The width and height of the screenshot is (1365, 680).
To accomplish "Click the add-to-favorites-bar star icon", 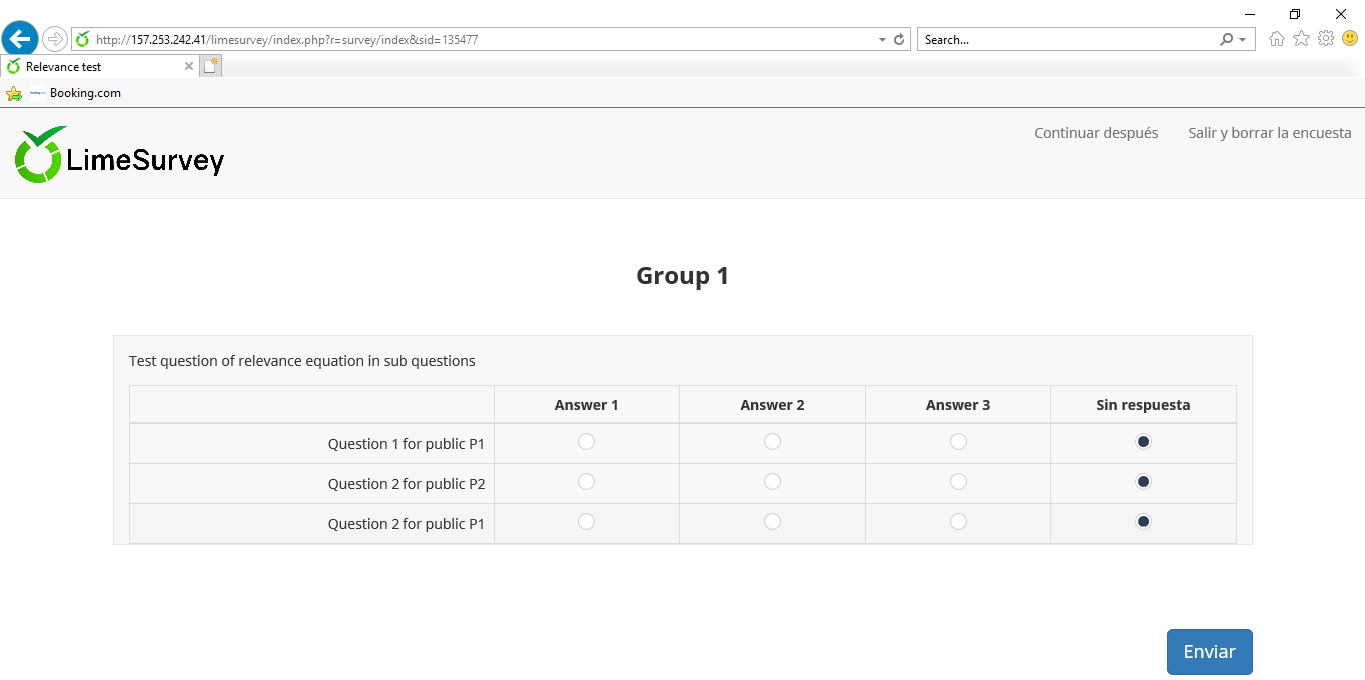I will 14,93.
